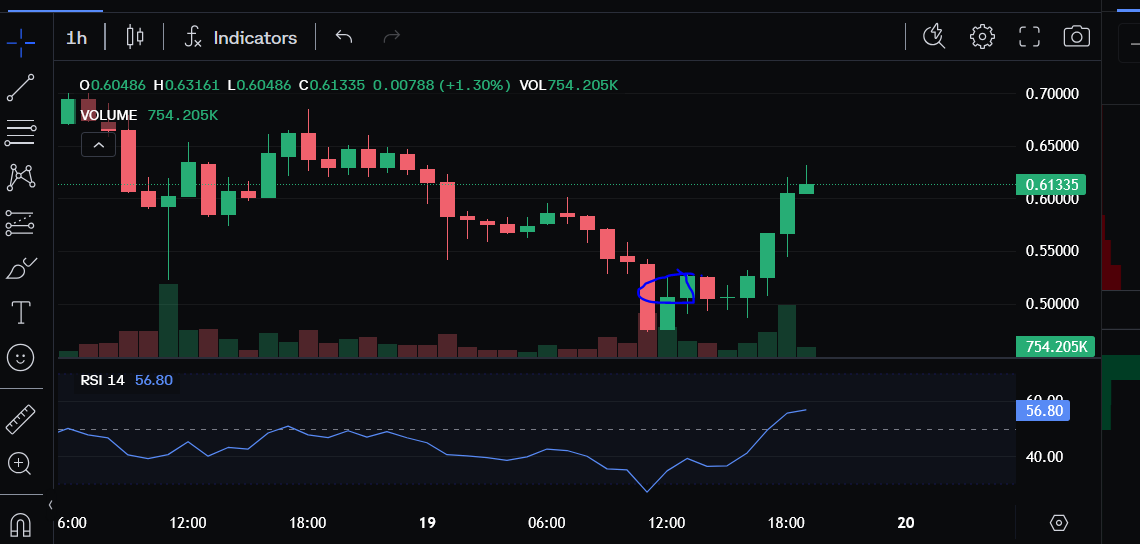Enter fullscreen chart mode
The height and width of the screenshot is (544, 1140).
(x=1029, y=36)
